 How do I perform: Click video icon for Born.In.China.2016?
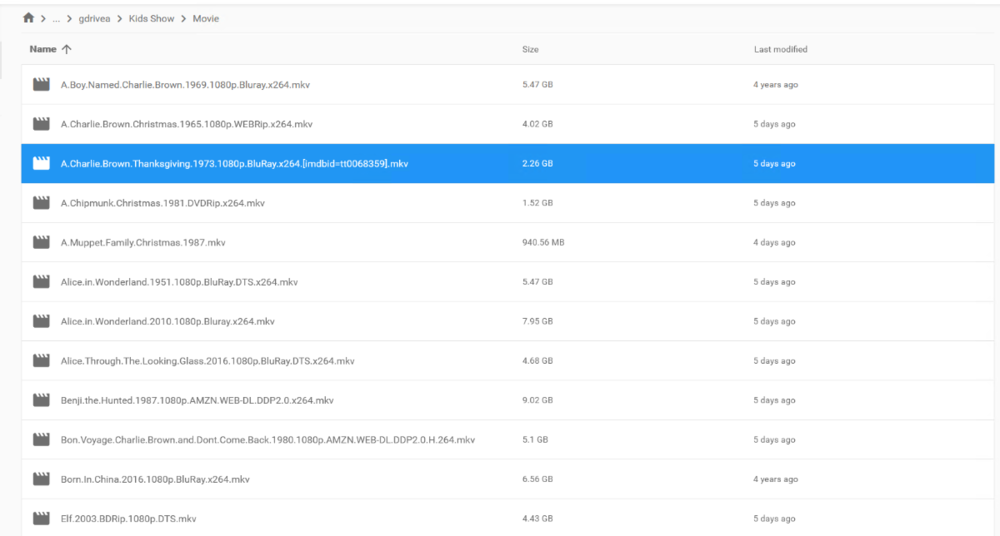(x=41, y=479)
